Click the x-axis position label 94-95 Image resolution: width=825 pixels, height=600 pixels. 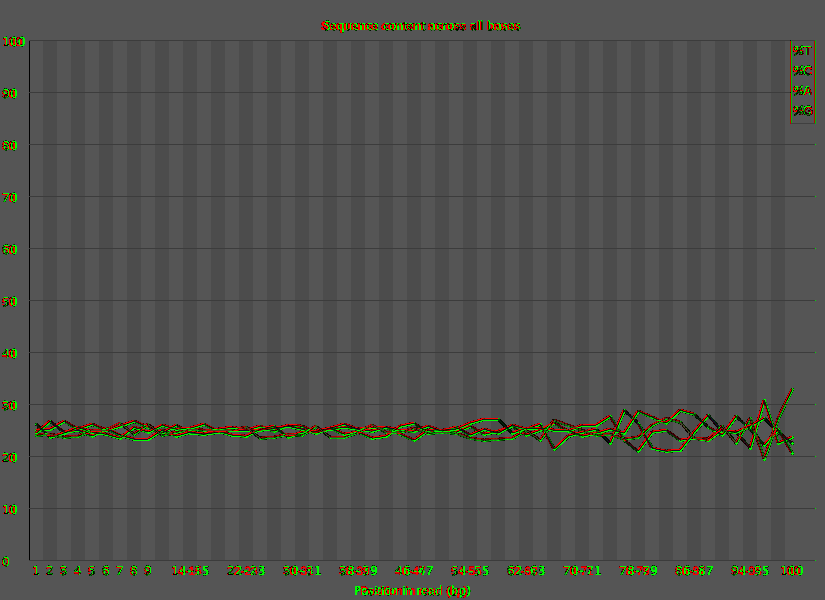tap(750, 571)
